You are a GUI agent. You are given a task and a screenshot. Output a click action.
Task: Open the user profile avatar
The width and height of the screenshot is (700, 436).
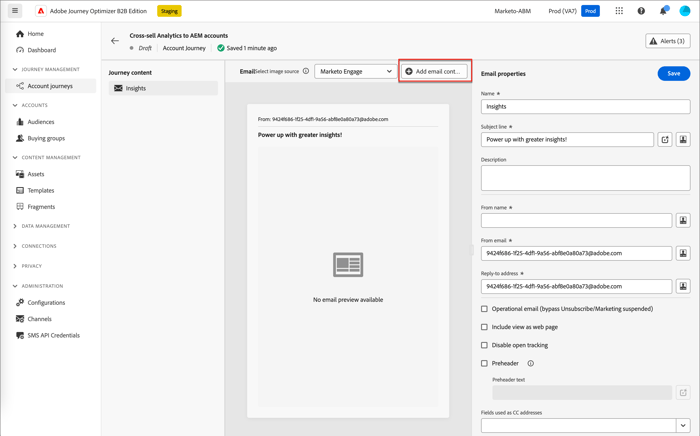685,11
